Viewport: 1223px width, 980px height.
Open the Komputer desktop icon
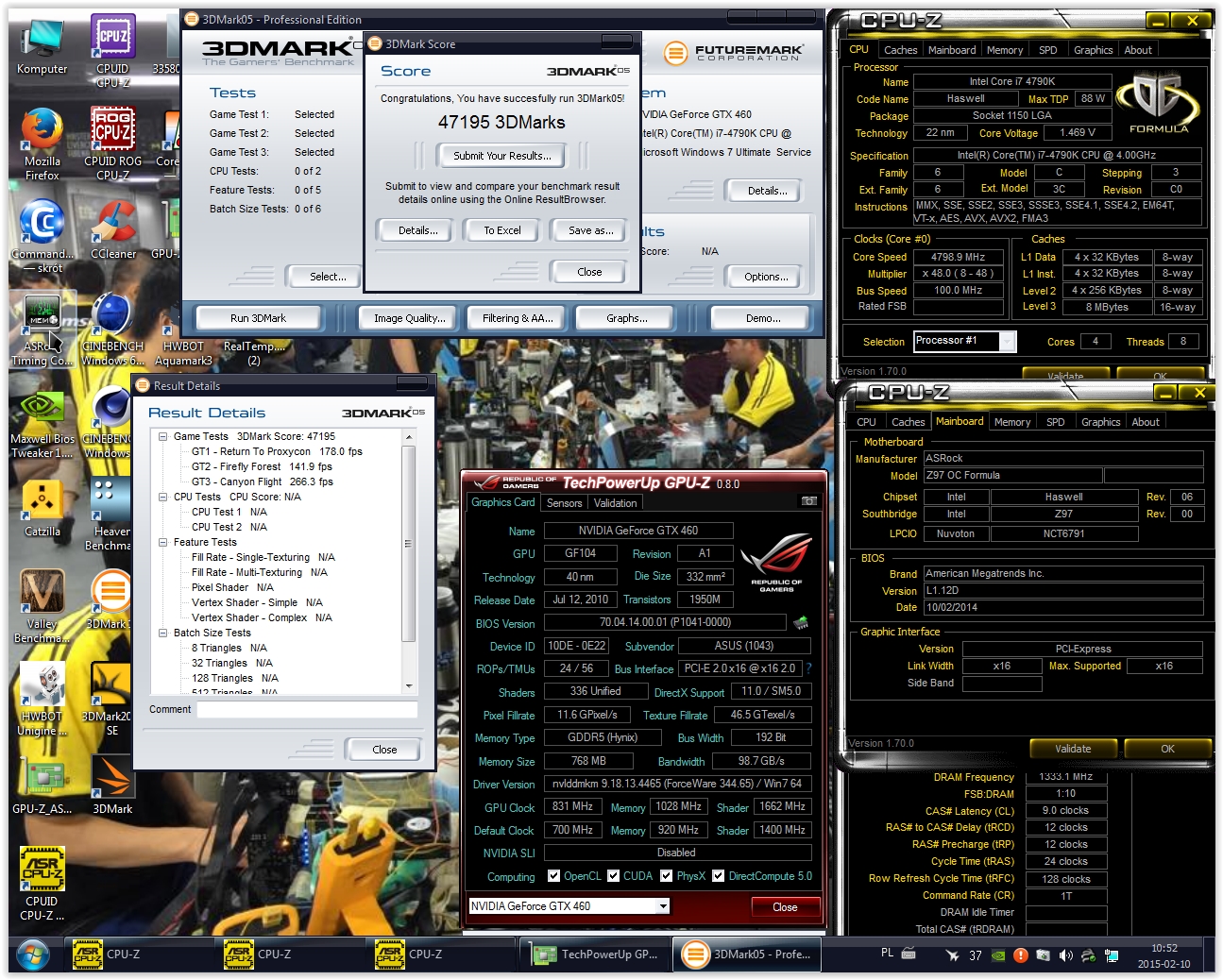point(42,47)
